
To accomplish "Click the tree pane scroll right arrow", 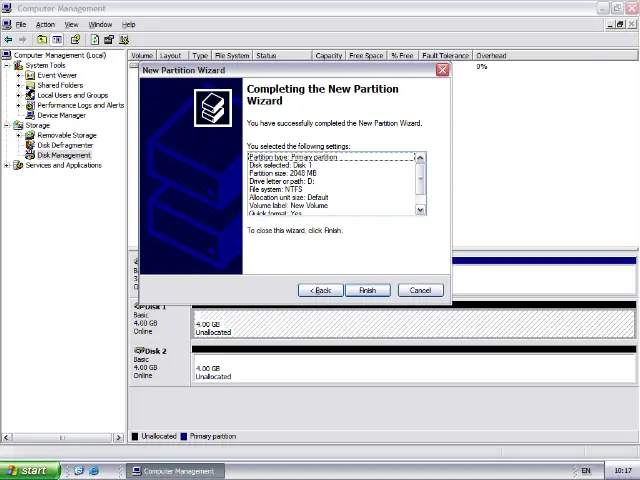I will (x=118, y=438).
